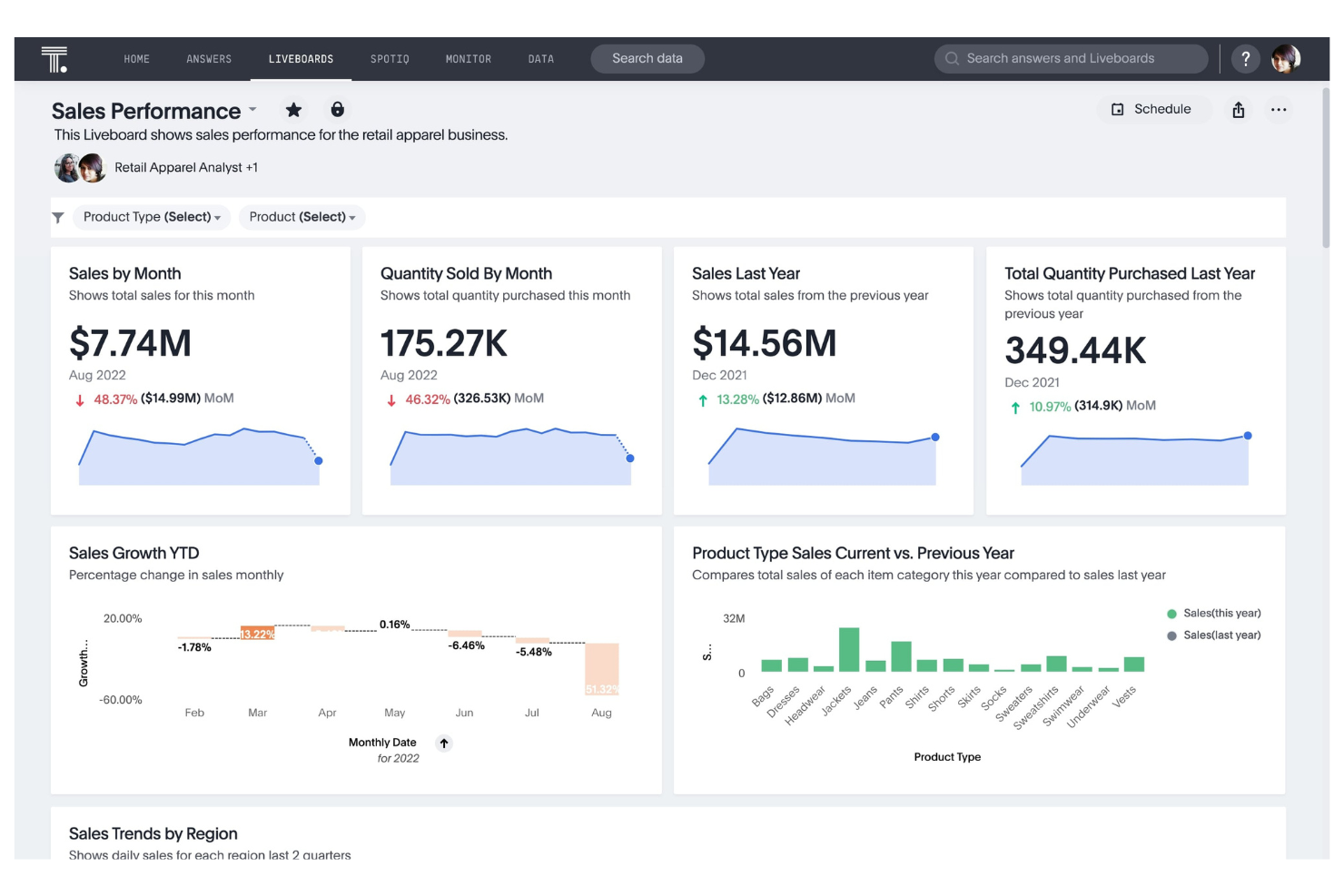
Task: Toggle the favorite star on Sales Performance
Action: click(x=293, y=109)
